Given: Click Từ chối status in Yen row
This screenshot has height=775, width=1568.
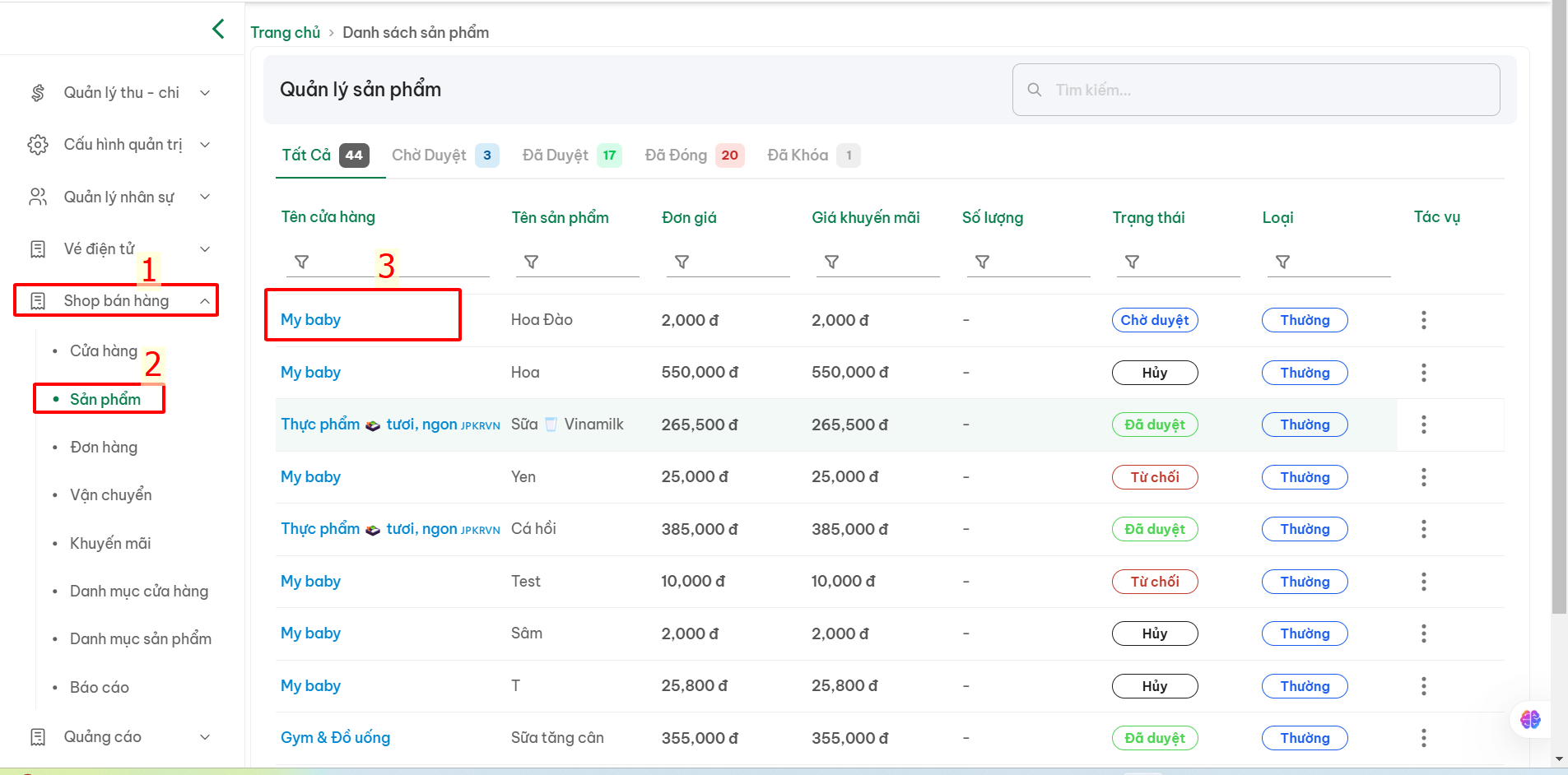Looking at the screenshot, I should [1155, 477].
